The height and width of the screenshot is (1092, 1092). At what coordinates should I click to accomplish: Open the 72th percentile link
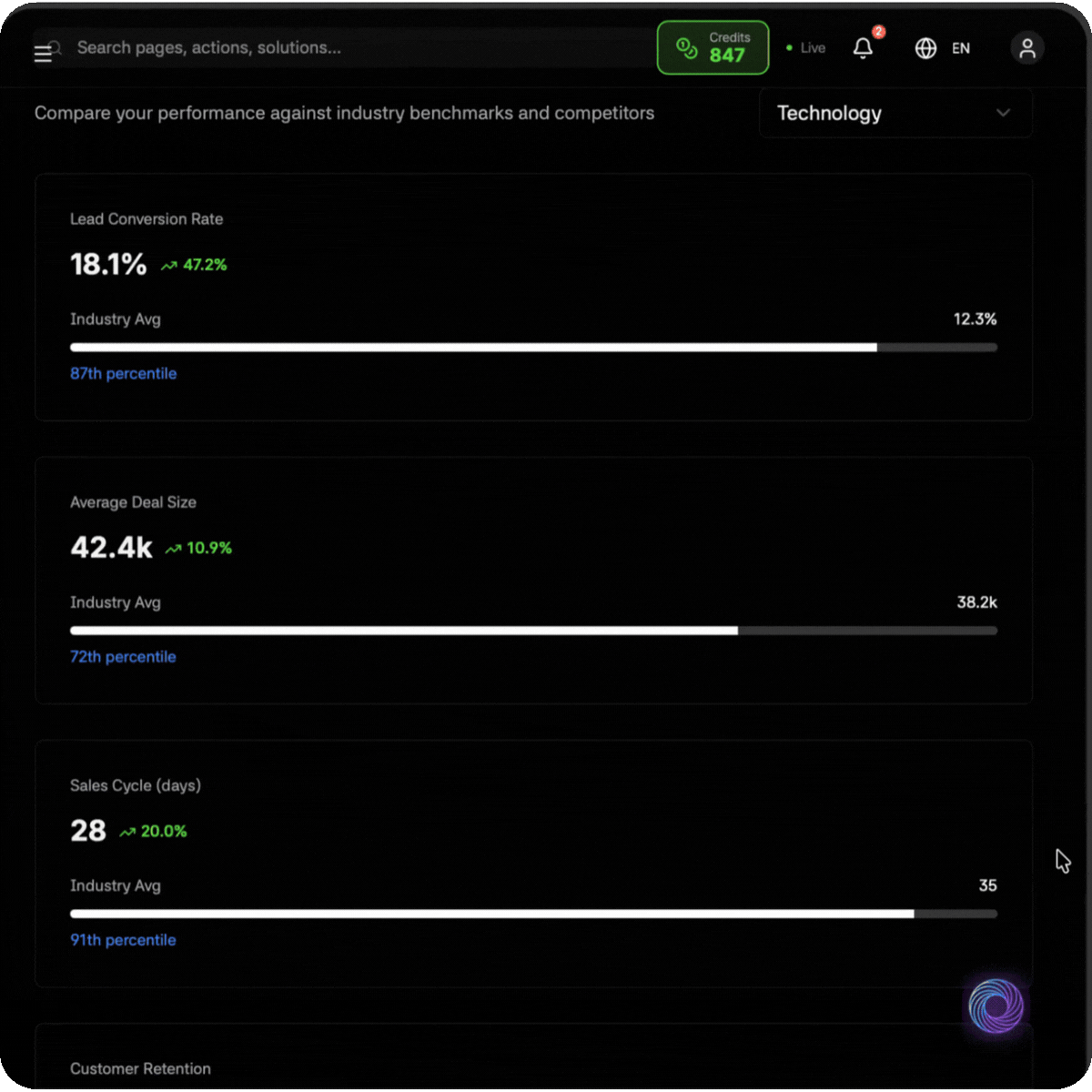click(x=124, y=657)
